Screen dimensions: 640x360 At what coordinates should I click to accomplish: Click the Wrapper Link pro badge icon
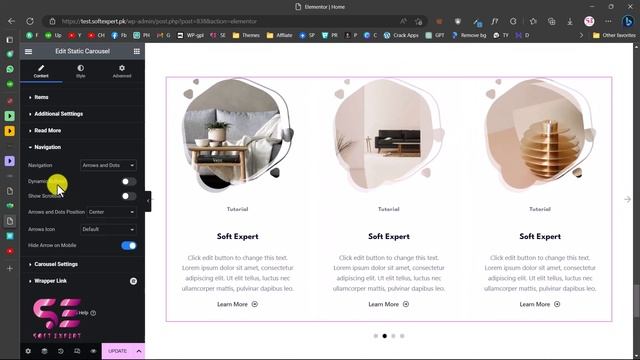(133, 281)
